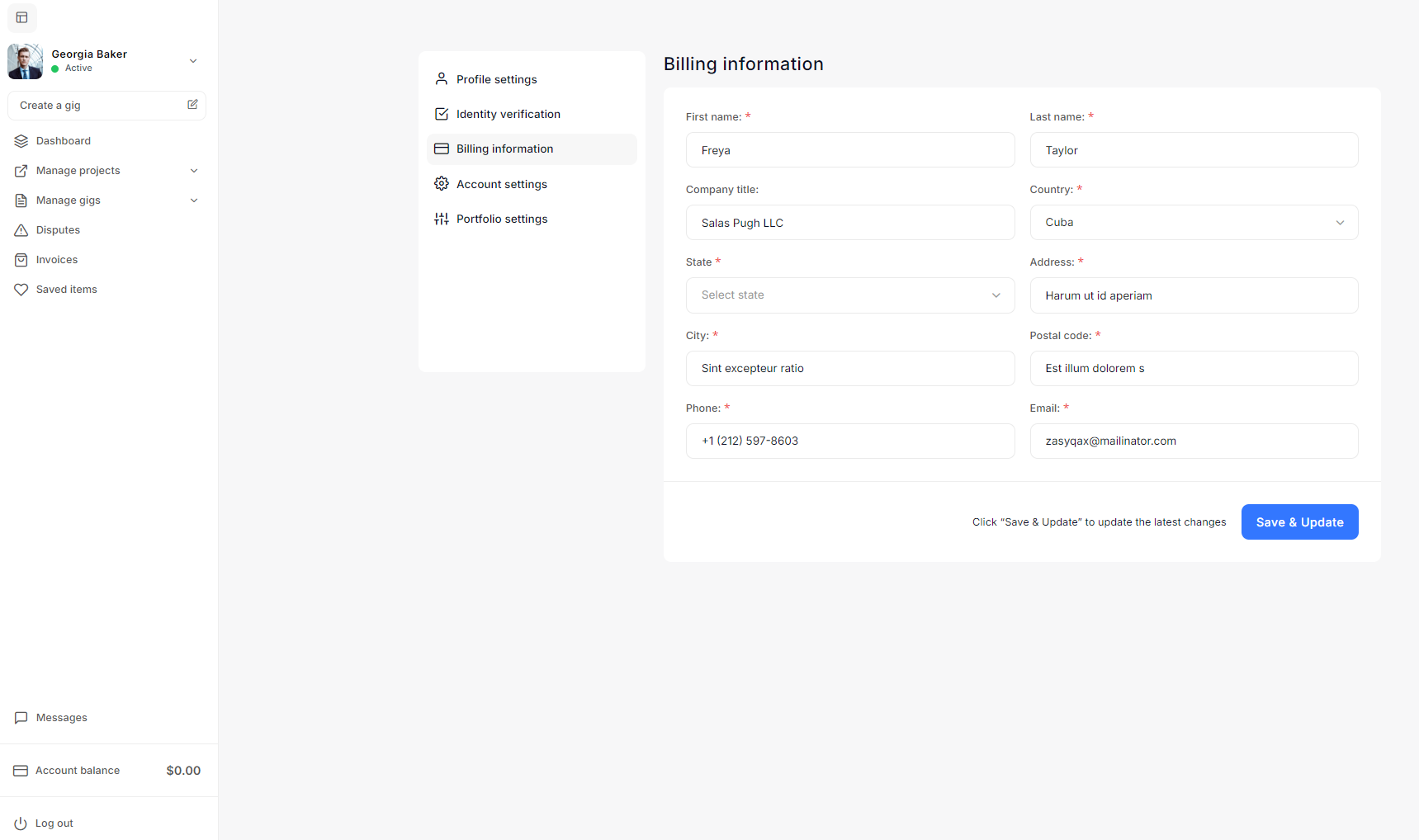Open the Select state dropdown
Viewport: 1419px width, 840px height.
(849, 295)
